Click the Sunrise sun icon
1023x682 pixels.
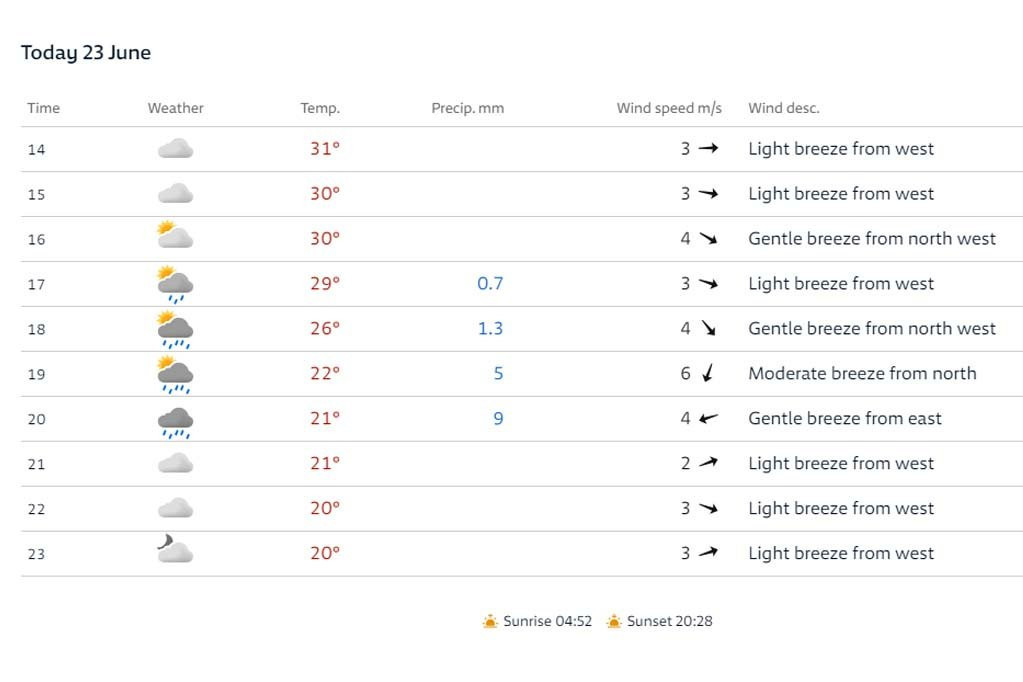point(490,622)
